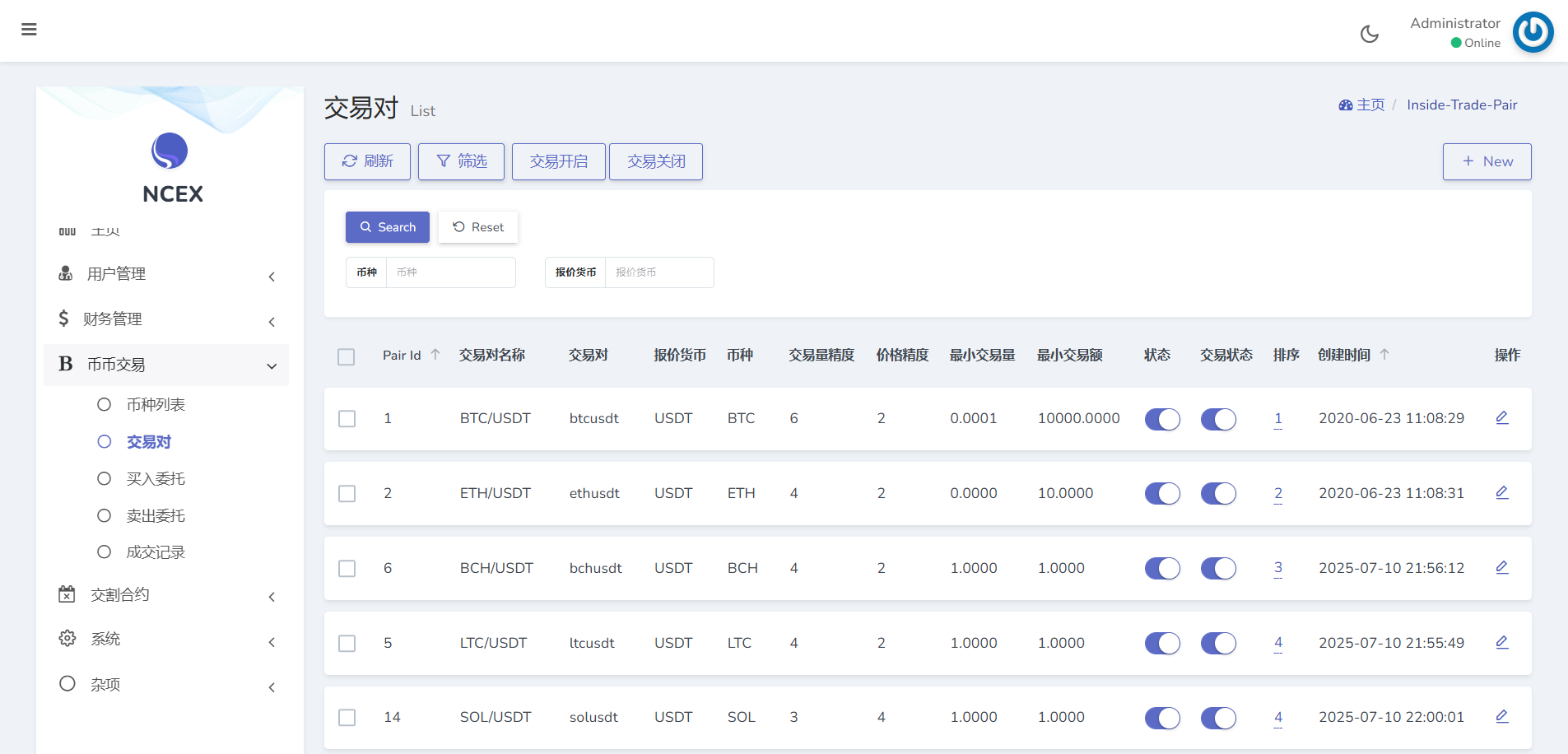1568x754 pixels.
Task: Click the 刷新 refresh button
Action: point(367,161)
